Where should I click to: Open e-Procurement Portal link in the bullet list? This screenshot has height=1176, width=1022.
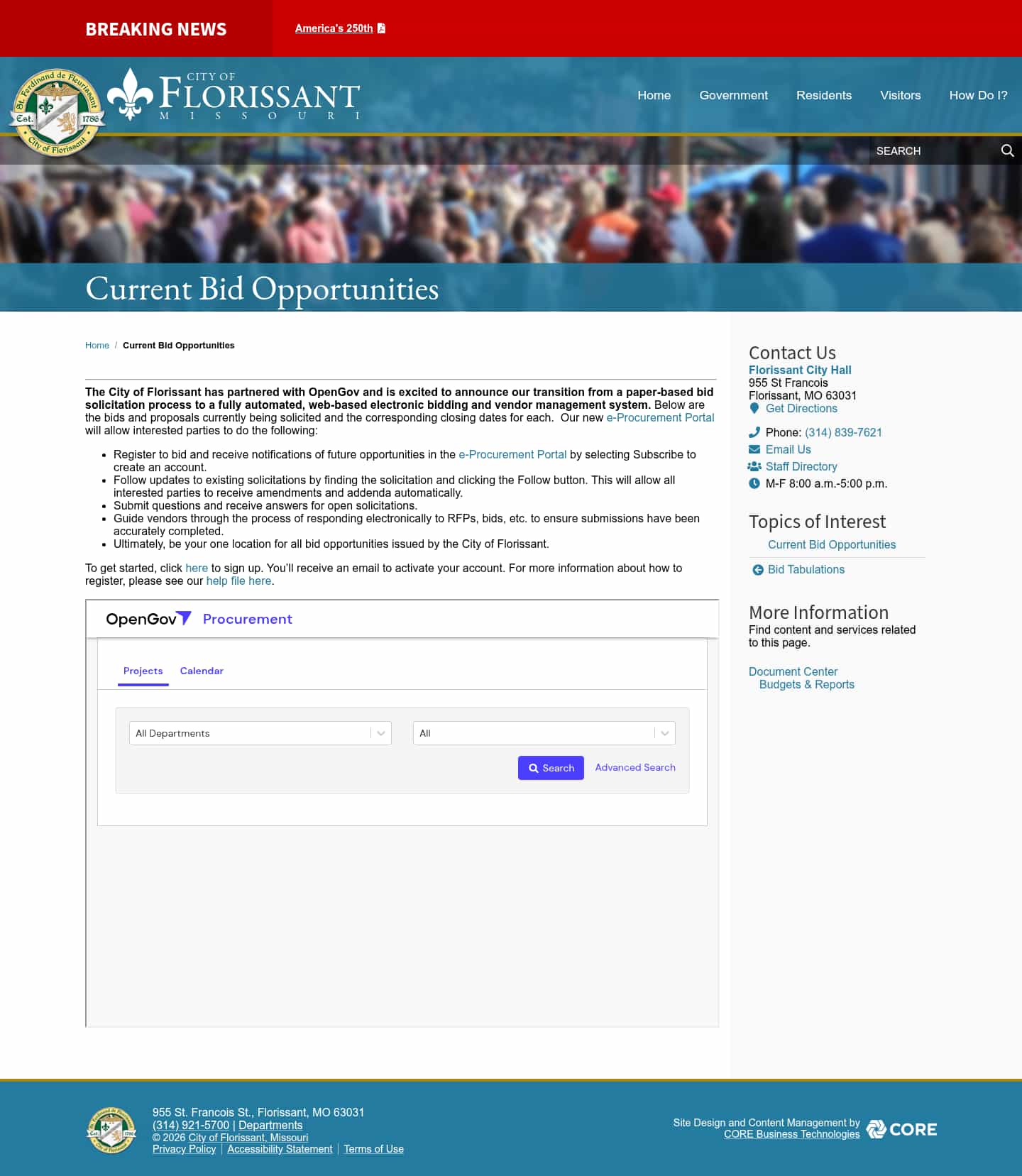tap(512, 454)
